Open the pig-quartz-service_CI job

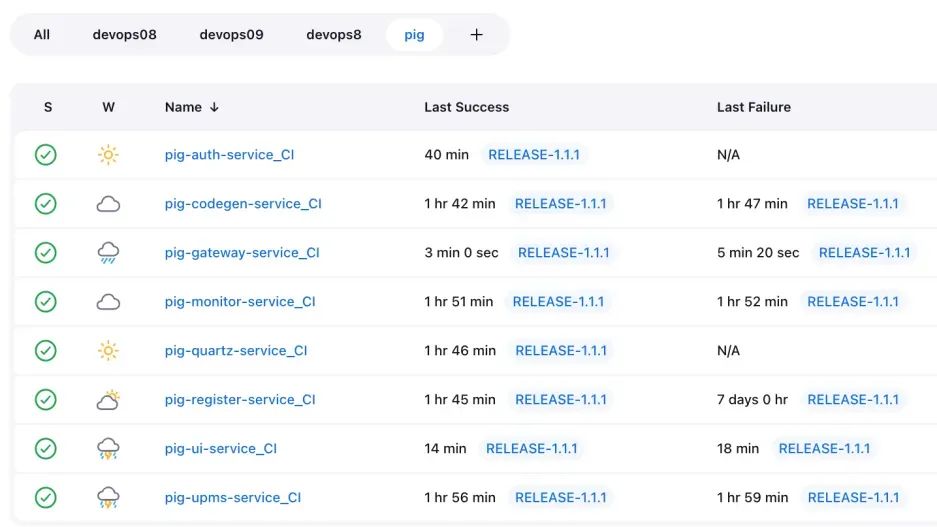pyautogui.click(x=236, y=351)
